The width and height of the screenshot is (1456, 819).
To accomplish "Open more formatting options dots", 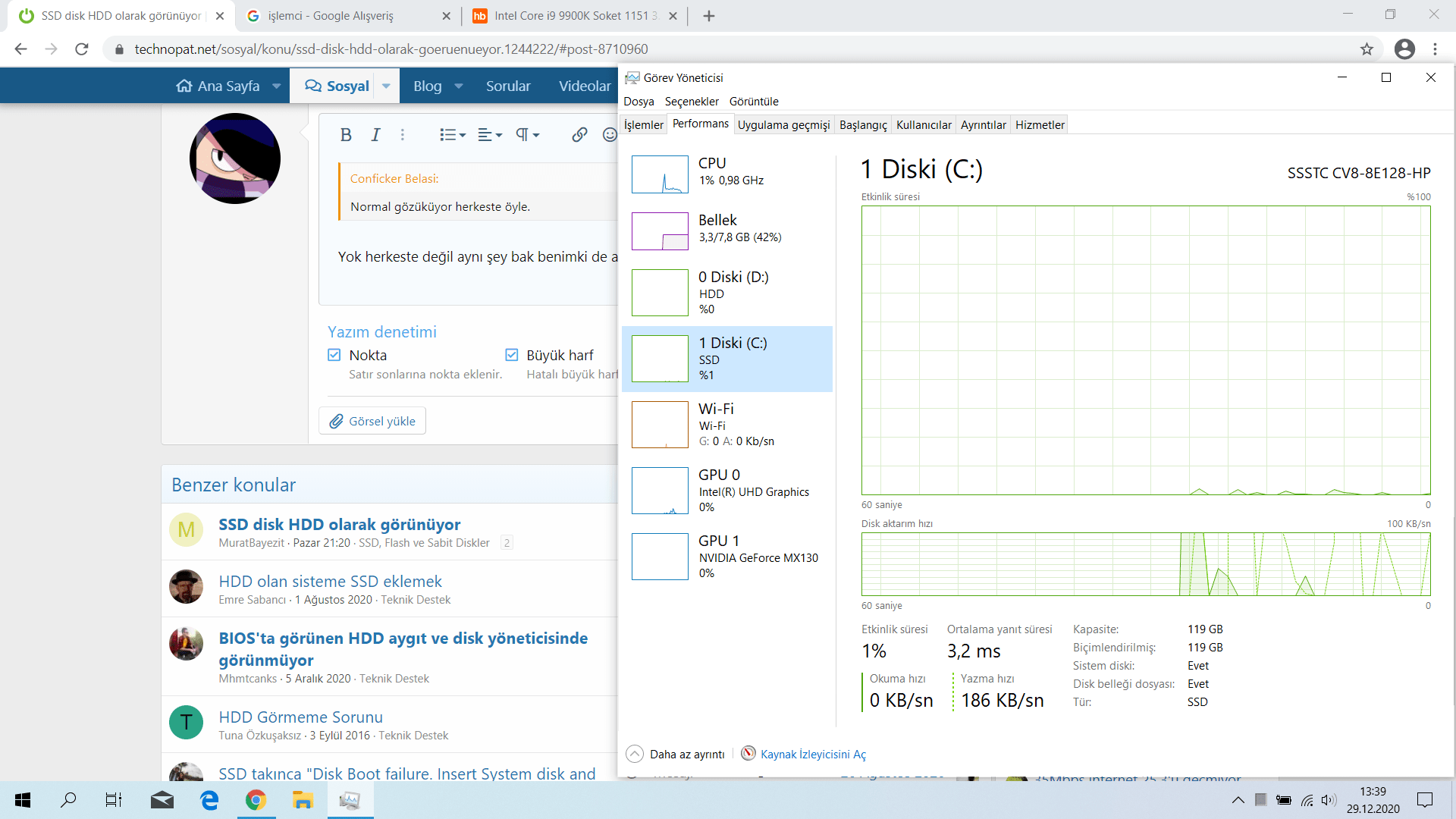I will pyautogui.click(x=403, y=135).
